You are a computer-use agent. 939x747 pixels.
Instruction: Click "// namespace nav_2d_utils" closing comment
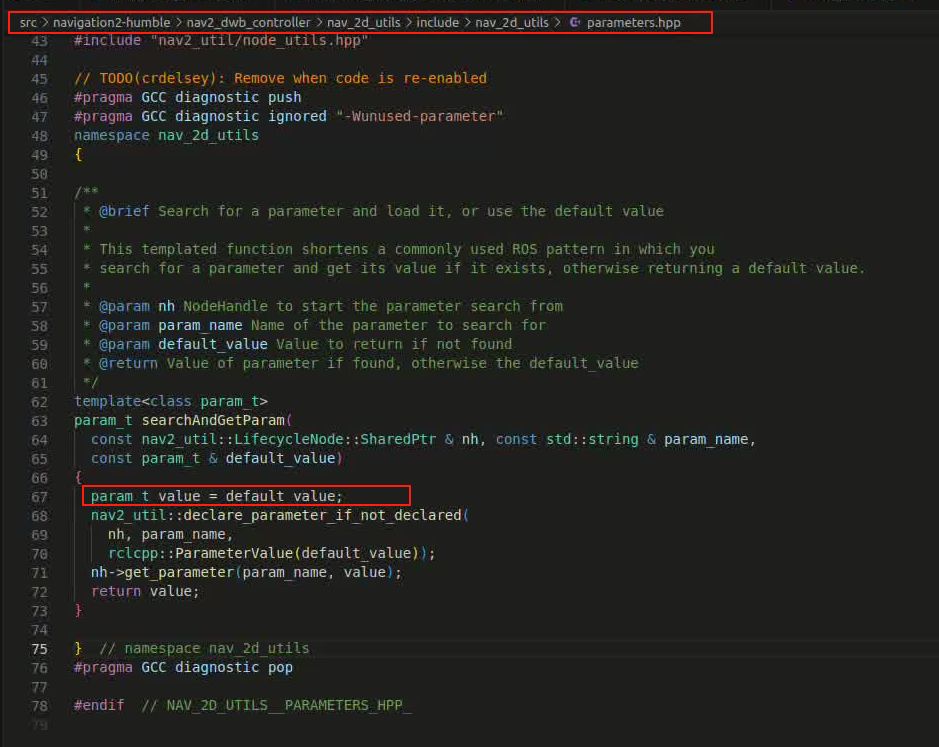point(204,649)
